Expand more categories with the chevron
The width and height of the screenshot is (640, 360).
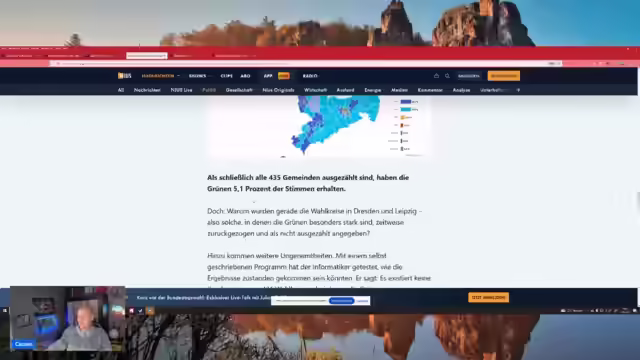point(518,90)
